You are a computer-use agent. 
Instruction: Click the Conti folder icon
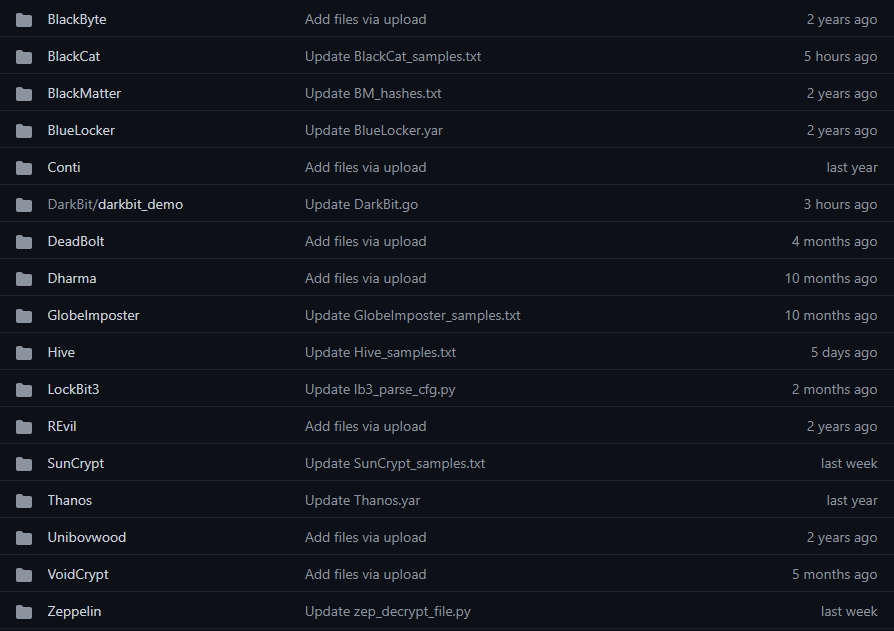click(x=25, y=167)
